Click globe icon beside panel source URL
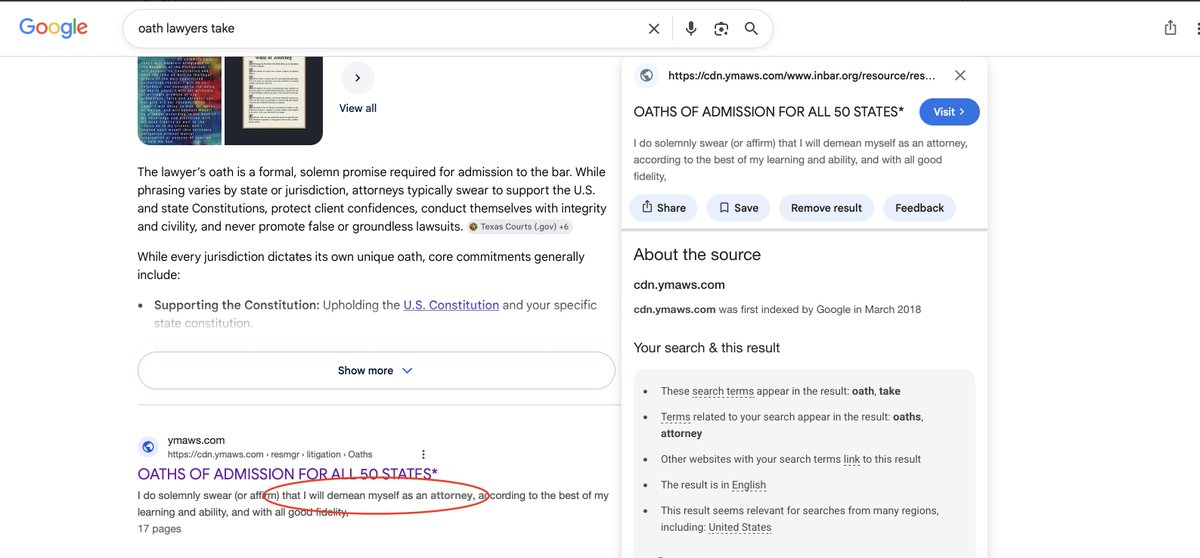 click(x=647, y=75)
